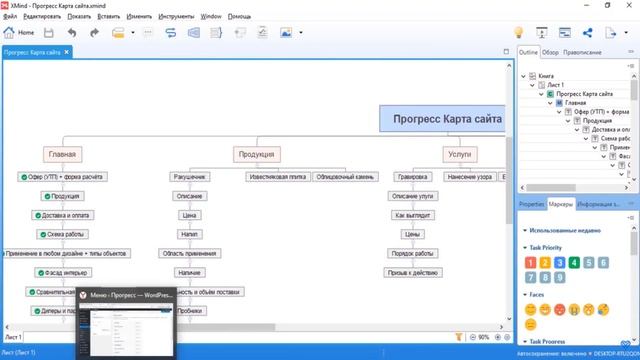Open the dropdown arrow next to export icon

click(626, 33)
